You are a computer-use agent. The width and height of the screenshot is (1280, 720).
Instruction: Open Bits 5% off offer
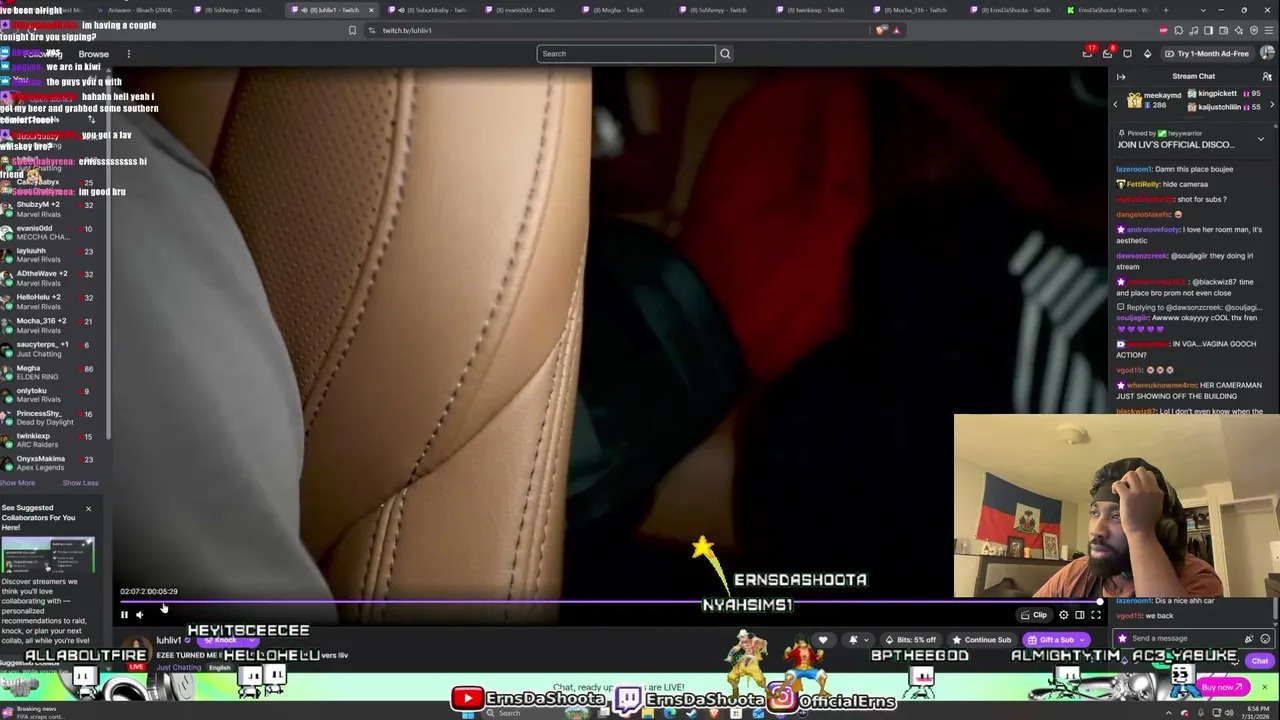point(910,640)
